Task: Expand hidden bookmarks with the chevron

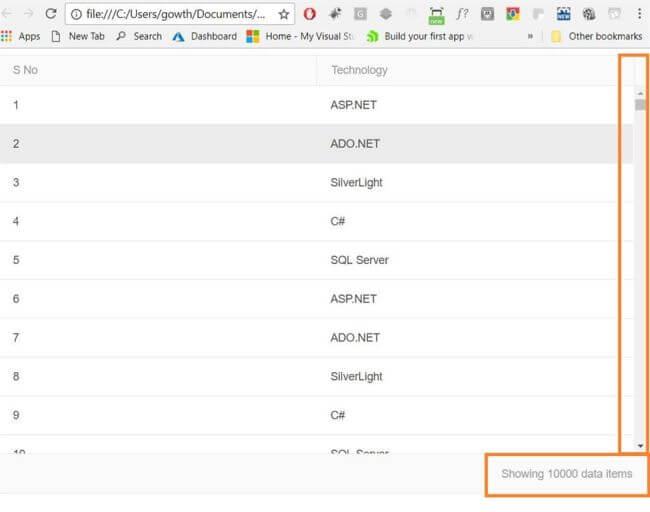Action: coord(530,36)
